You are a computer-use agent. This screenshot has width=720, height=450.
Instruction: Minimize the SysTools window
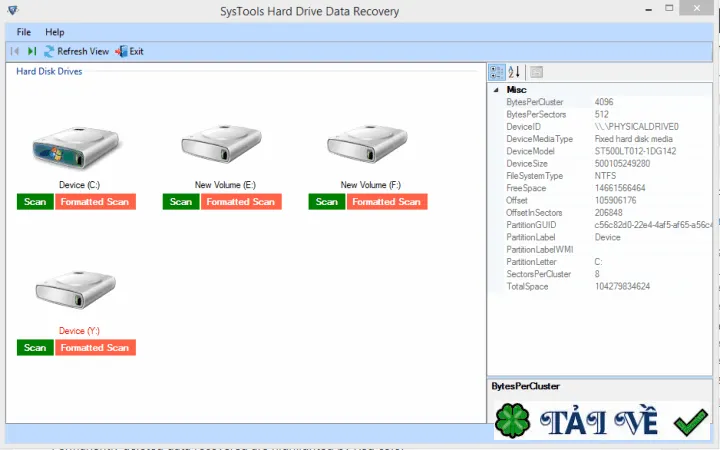click(648, 9)
